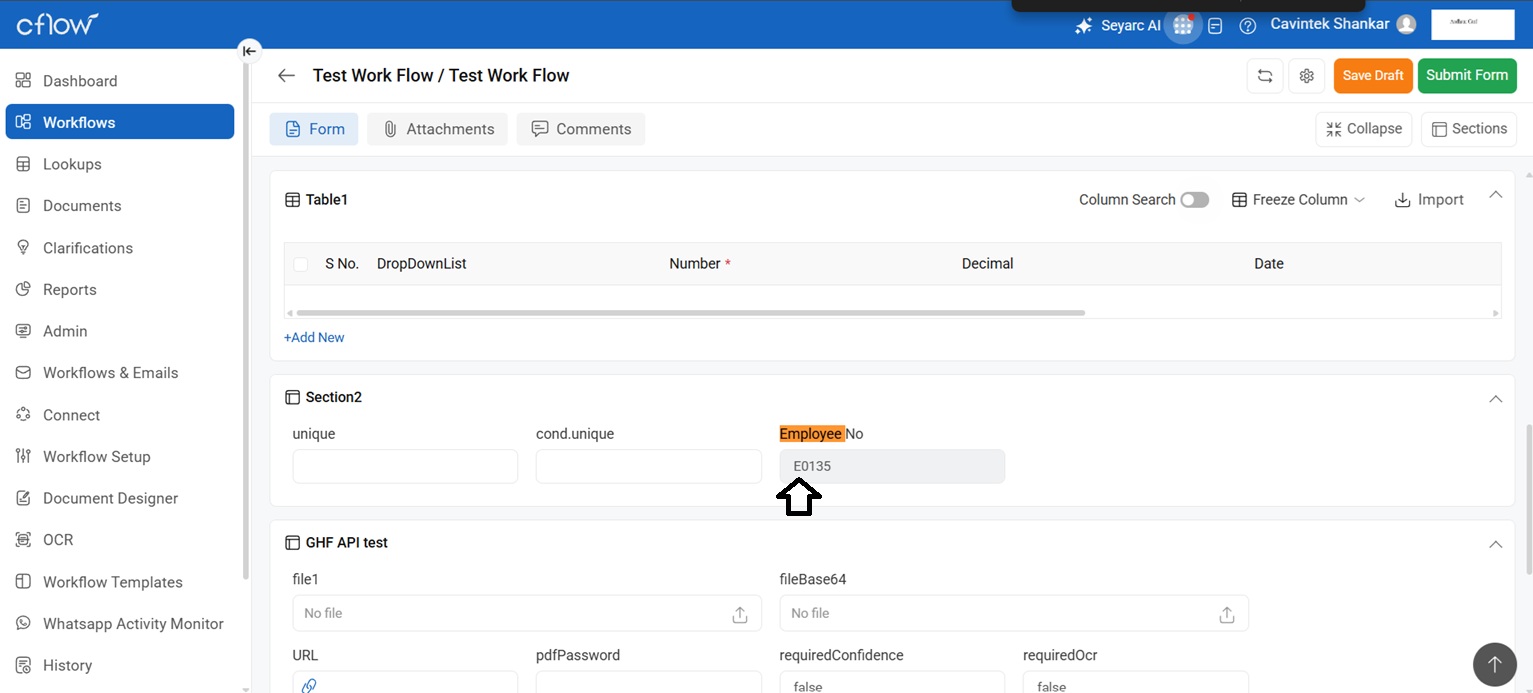Collapse the Section2 panel chevron
Screen dimensions: 1533x693
pos(1495,399)
